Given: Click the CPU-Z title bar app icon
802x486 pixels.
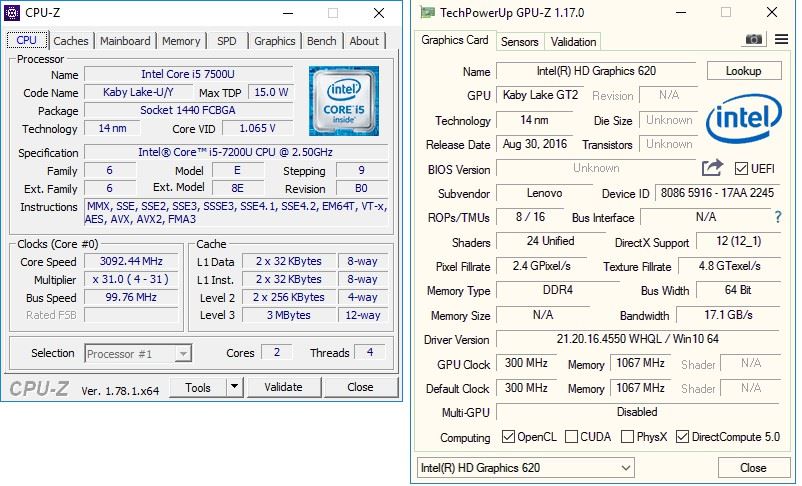Looking at the screenshot, I should point(12,13).
